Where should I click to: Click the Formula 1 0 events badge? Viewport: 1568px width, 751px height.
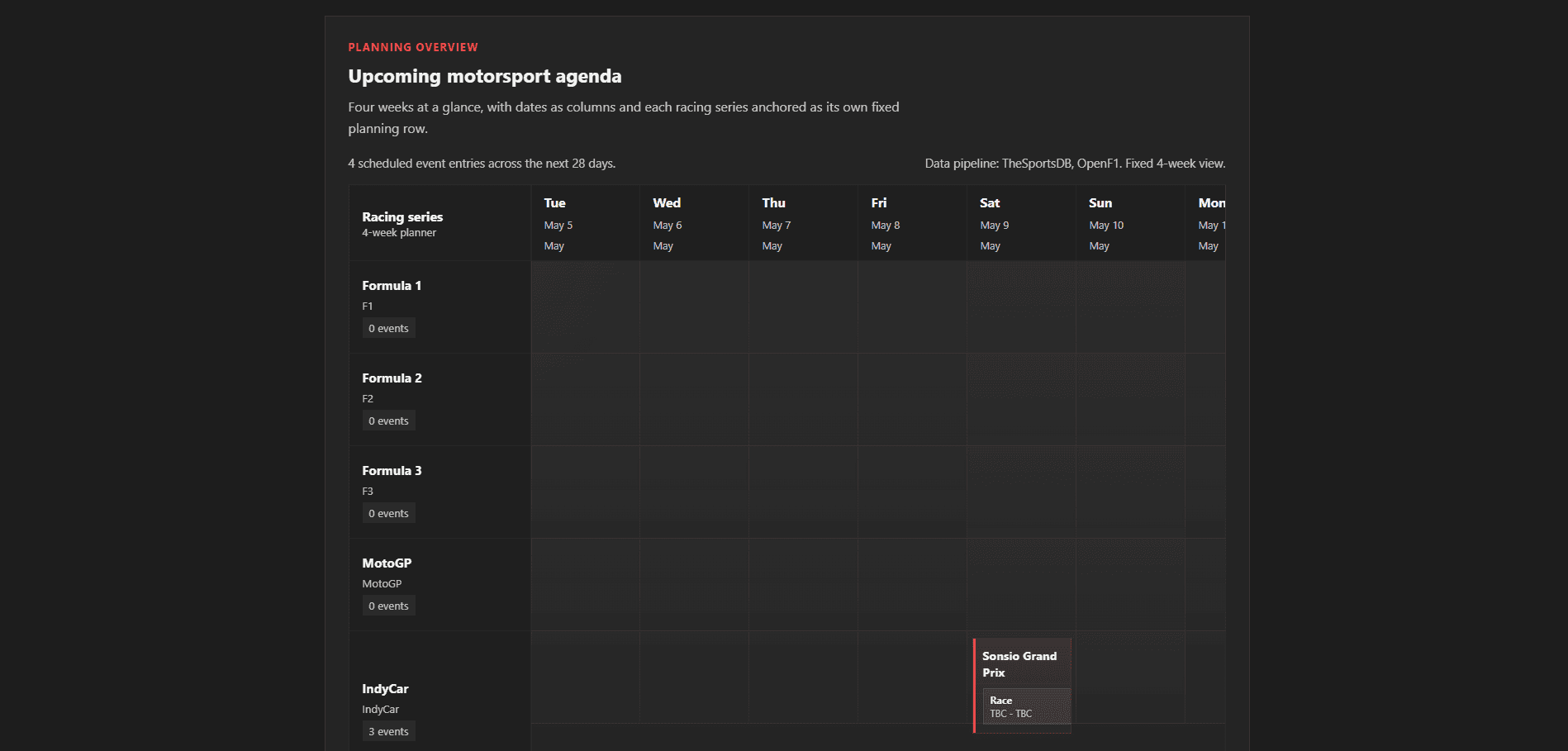tap(388, 328)
